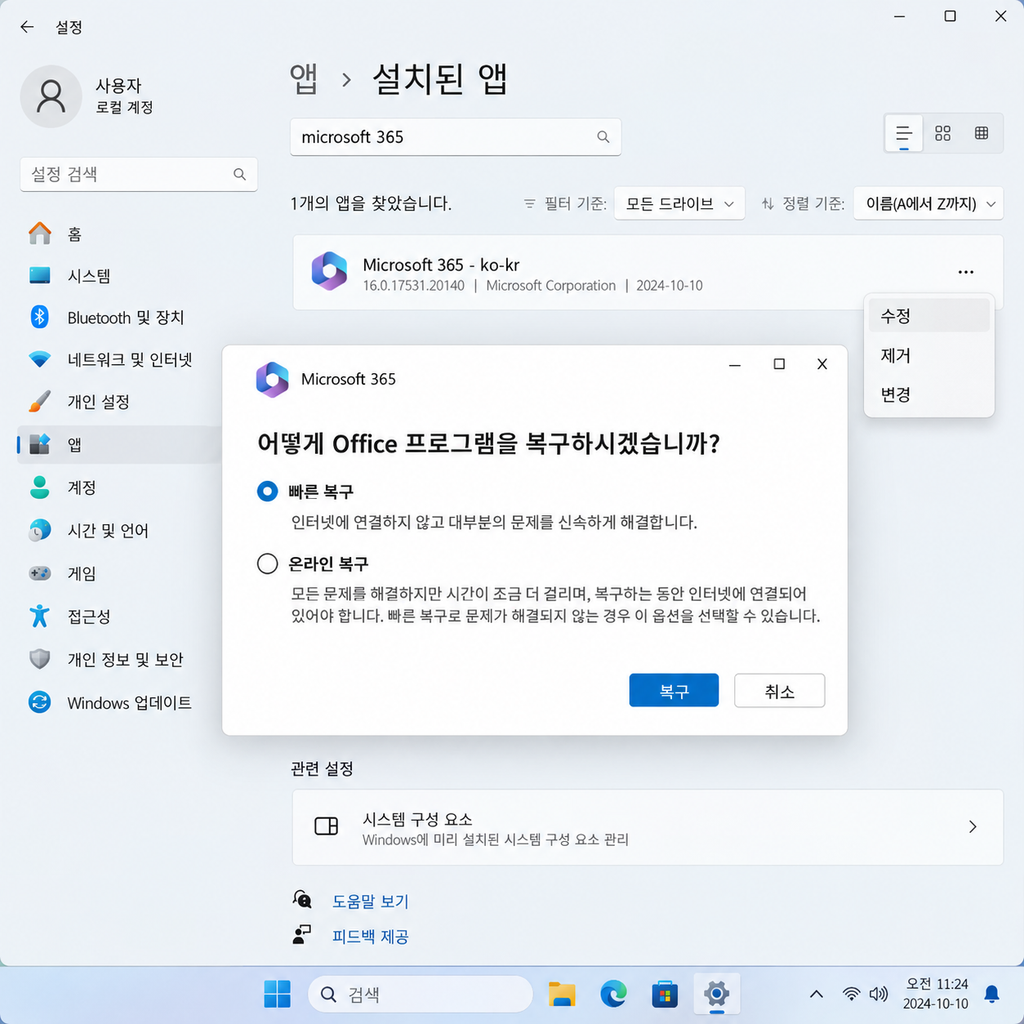
Task: Open 게임 settings
Action: tap(120, 573)
